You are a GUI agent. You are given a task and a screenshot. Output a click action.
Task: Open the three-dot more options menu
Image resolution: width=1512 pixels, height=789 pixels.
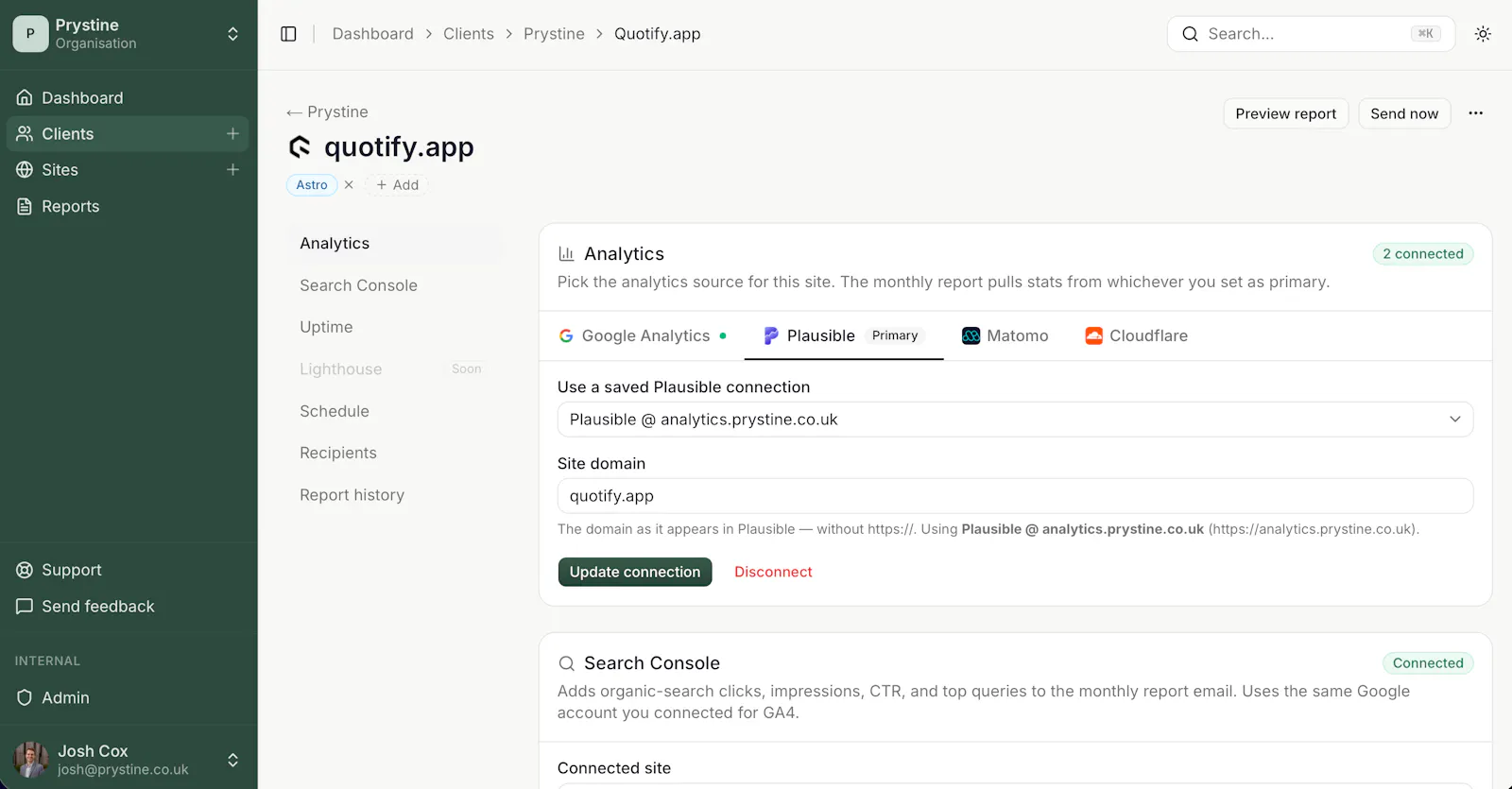click(1475, 113)
